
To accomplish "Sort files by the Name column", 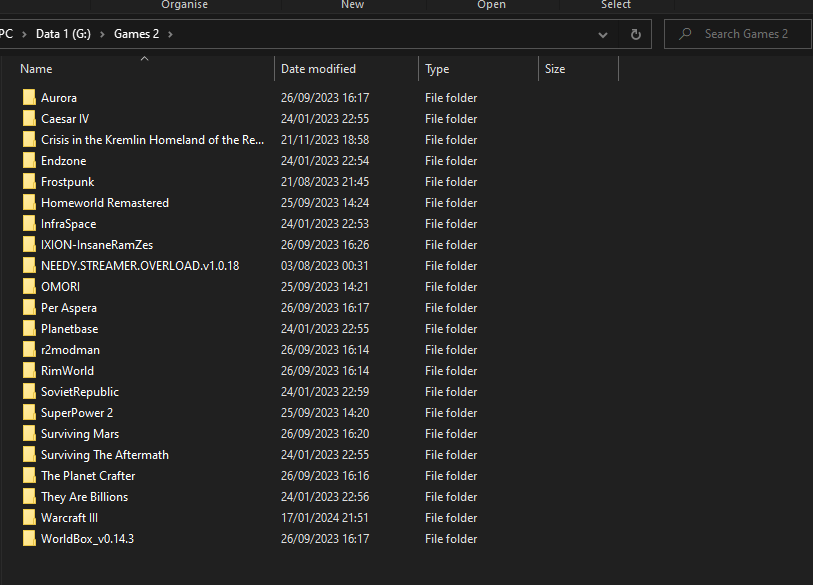I will pyautogui.click(x=36, y=69).
